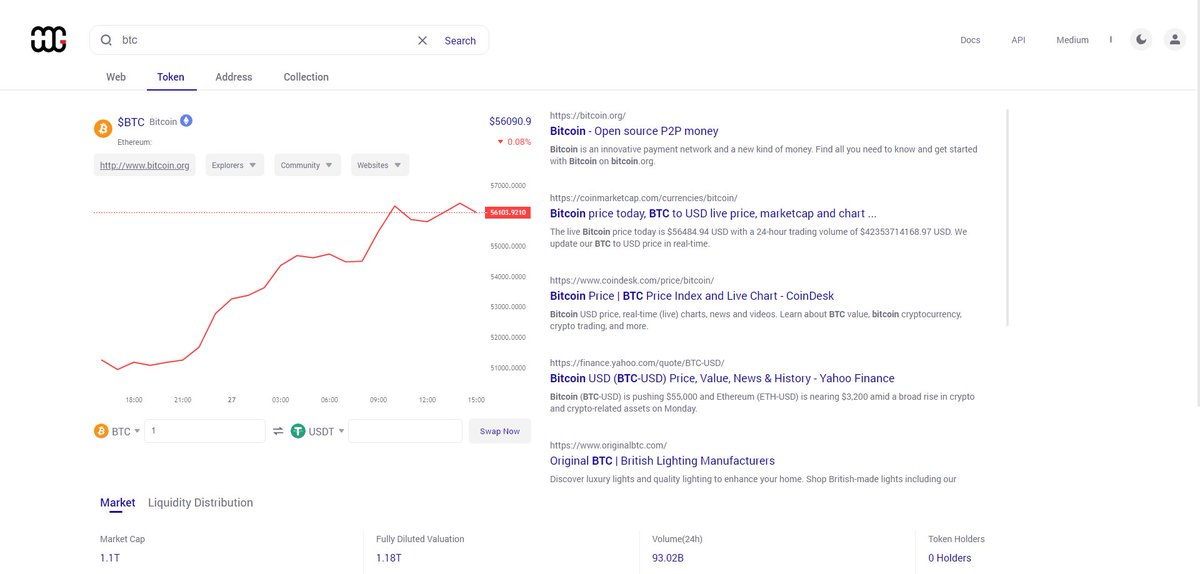The image size is (1200, 574).
Task: Click the BTC amount input field
Action: pyautogui.click(x=205, y=431)
